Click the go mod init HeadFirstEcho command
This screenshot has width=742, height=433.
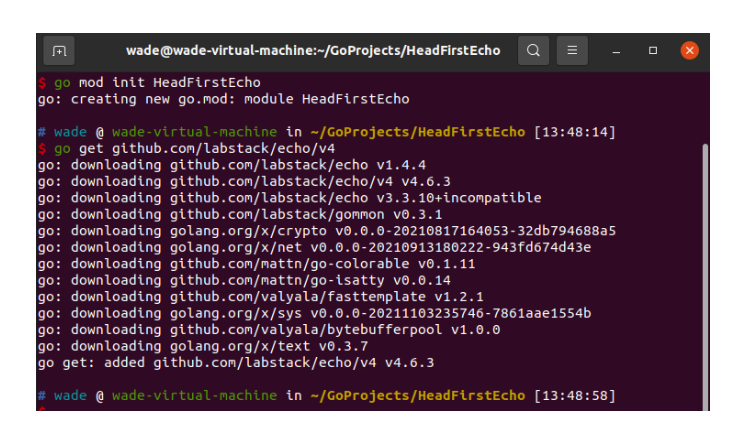click(x=157, y=82)
